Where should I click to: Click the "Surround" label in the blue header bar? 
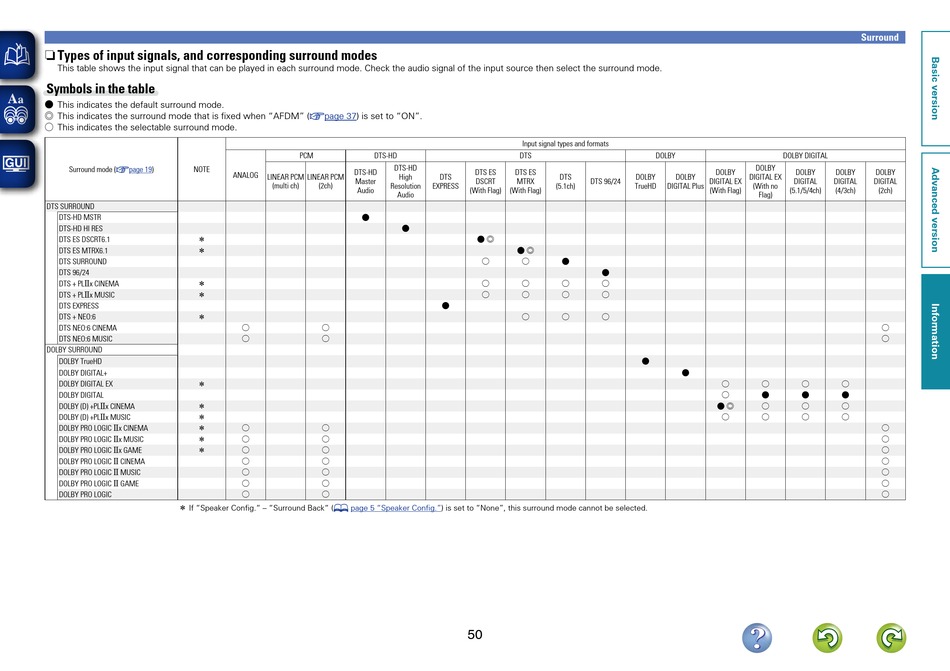[x=880, y=38]
